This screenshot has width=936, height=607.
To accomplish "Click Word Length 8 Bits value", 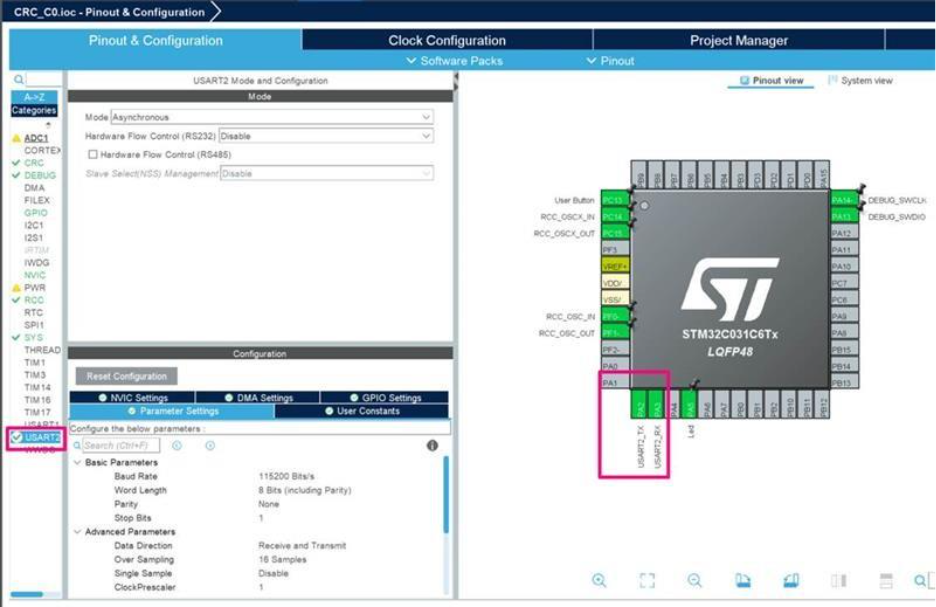I will click(x=304, y=490).
